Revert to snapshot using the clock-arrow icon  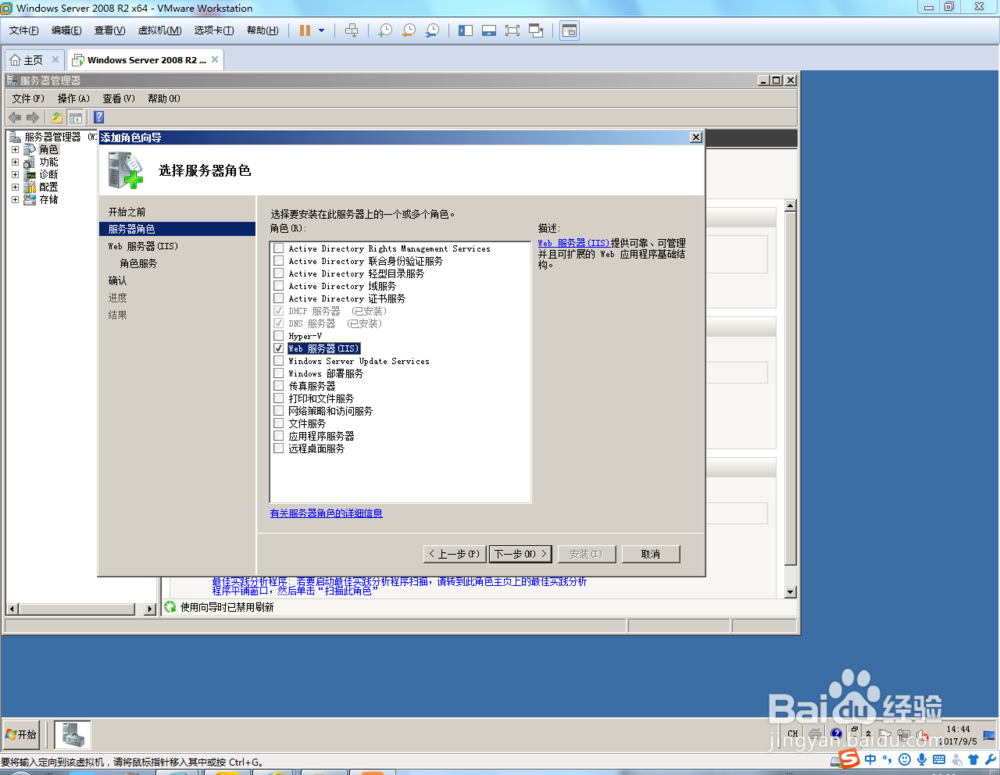[x=408, y=31]
